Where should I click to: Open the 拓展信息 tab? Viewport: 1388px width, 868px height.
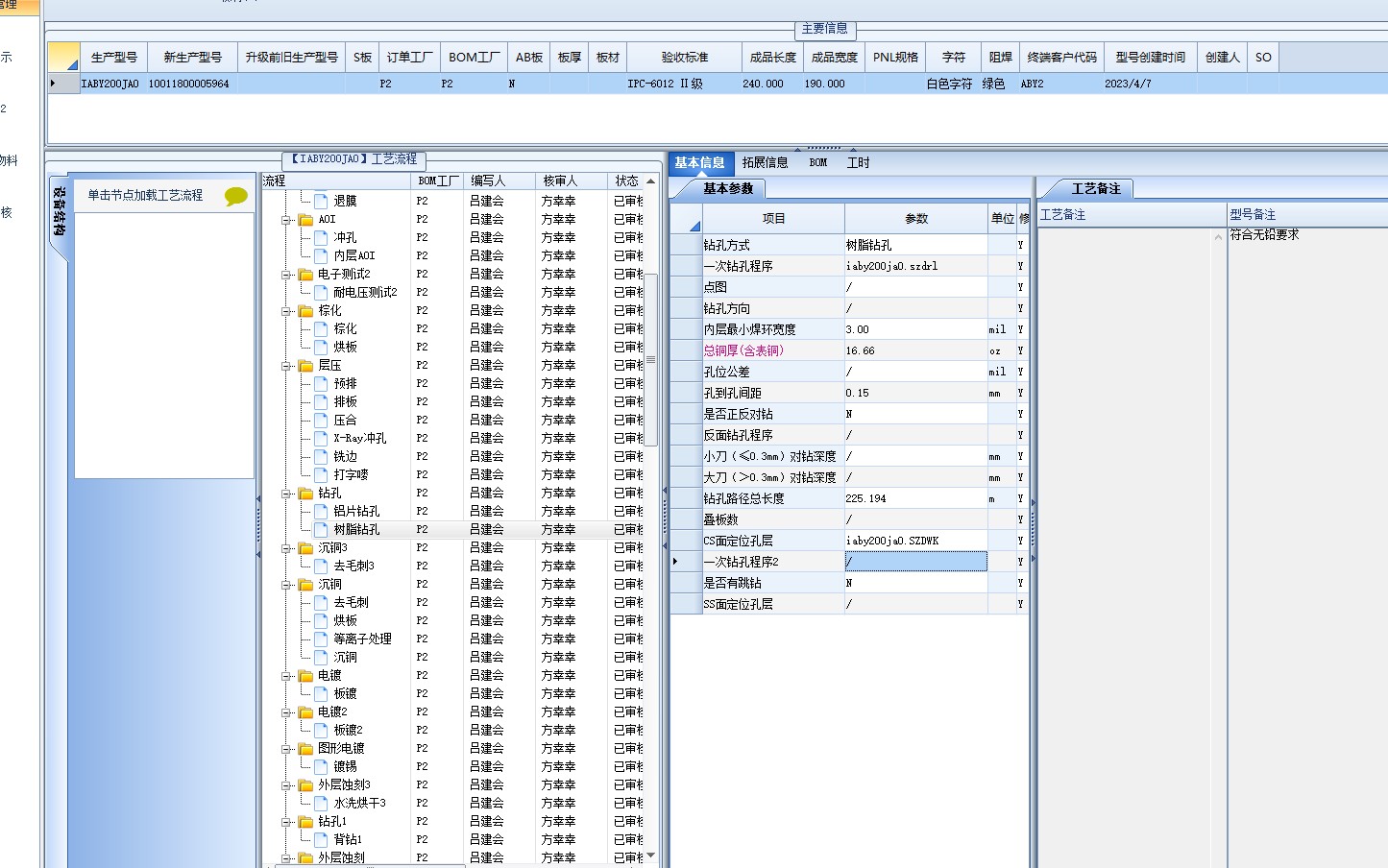tap(765, 162)
